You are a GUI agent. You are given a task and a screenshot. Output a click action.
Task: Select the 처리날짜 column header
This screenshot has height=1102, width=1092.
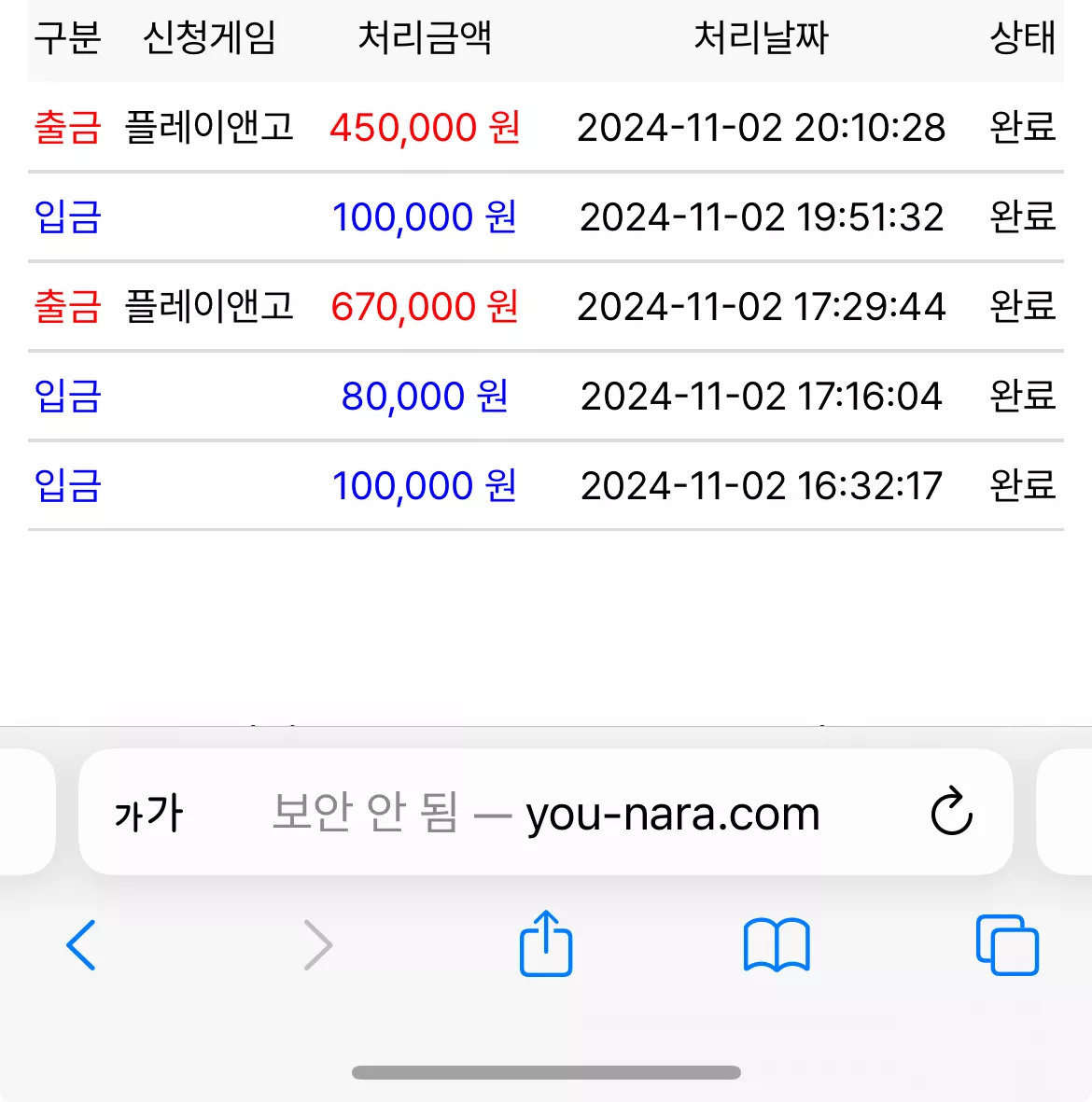[762, 38]
